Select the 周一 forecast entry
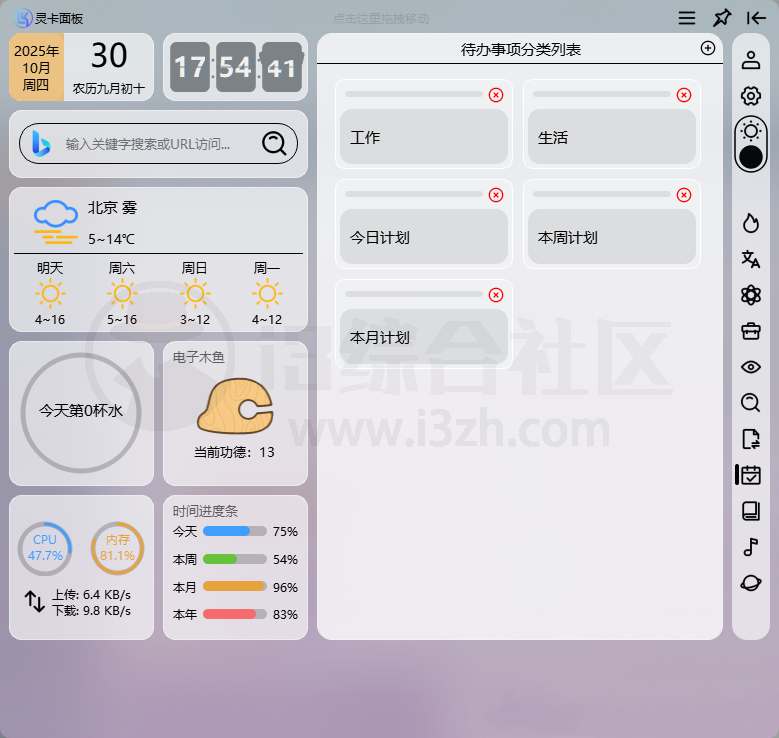The width and height of the screenshot is (779, 738). 267,293
